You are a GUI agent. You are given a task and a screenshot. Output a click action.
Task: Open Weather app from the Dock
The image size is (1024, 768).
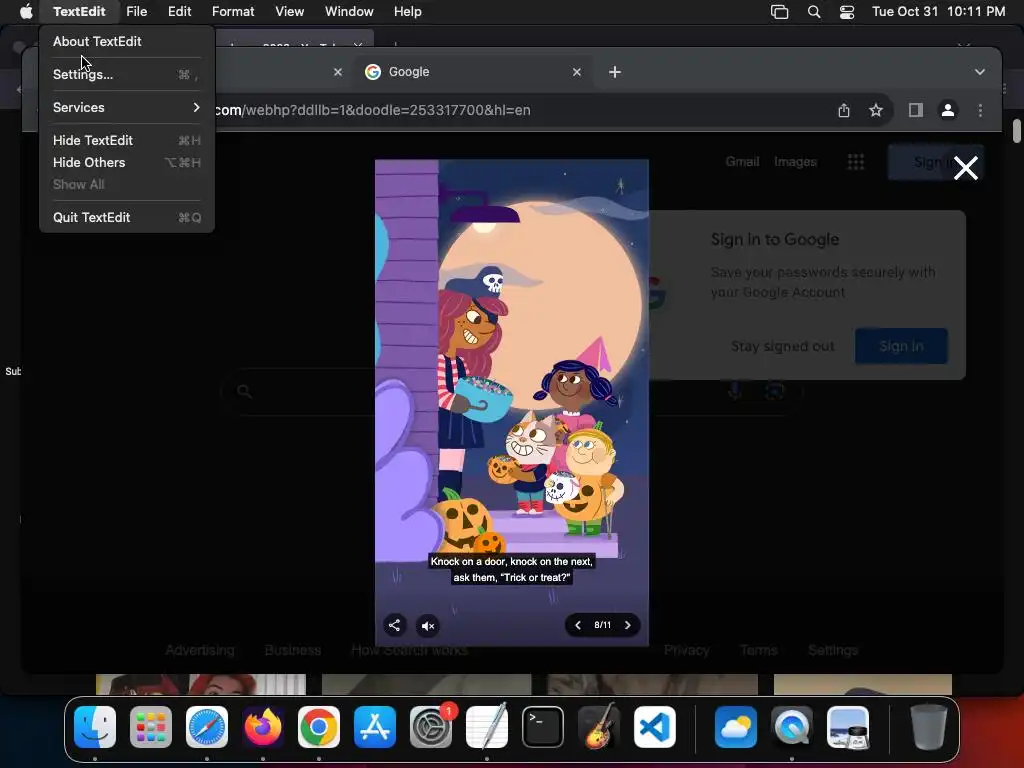click(x=736, y=727)
